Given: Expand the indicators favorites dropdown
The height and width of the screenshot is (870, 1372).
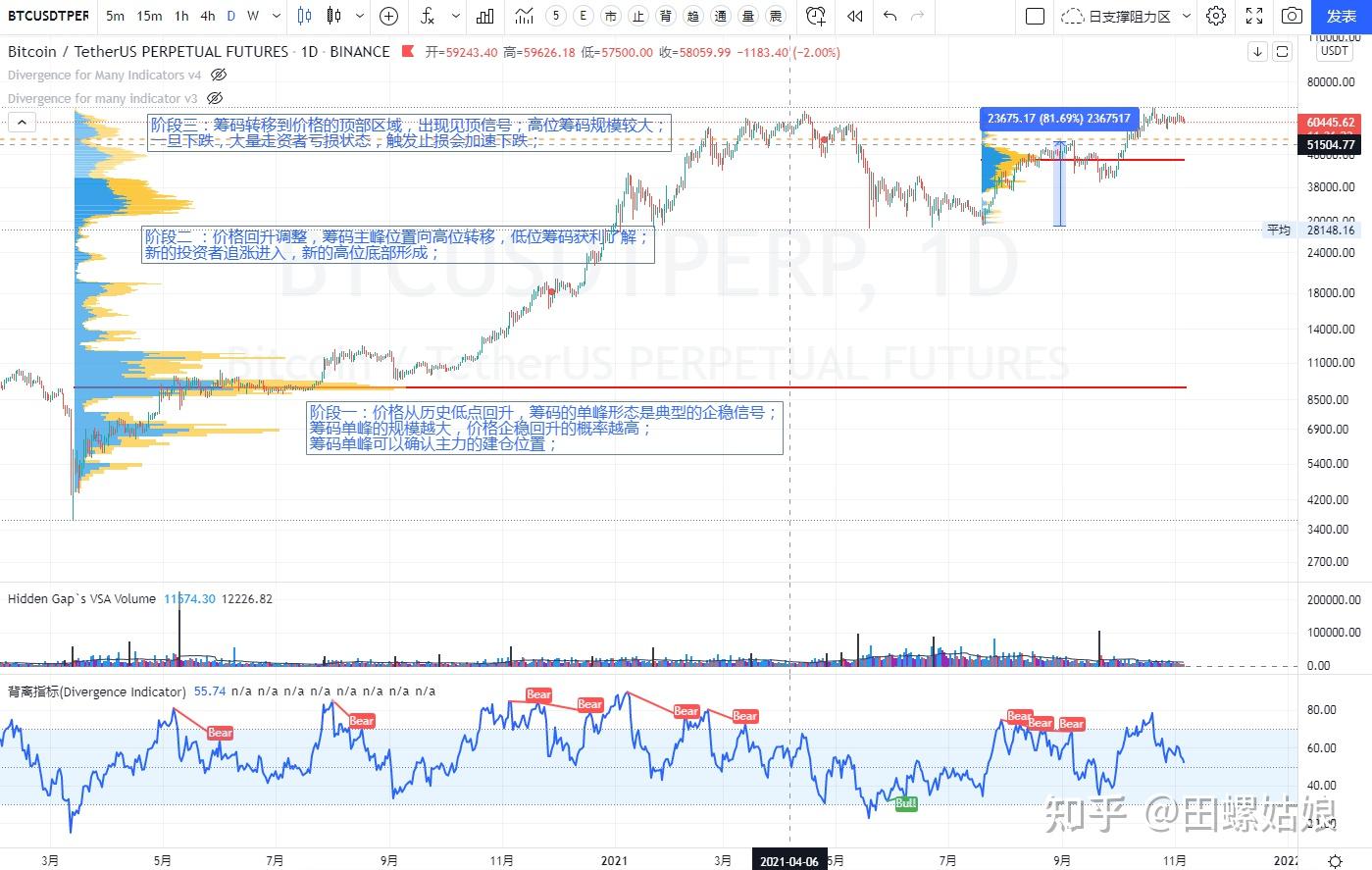Looking at the screenshot, I should pos(456,16).
